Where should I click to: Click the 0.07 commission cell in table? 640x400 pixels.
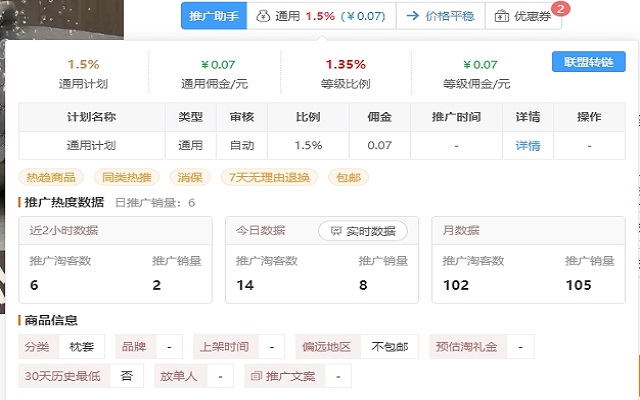[x=380, y=145]
